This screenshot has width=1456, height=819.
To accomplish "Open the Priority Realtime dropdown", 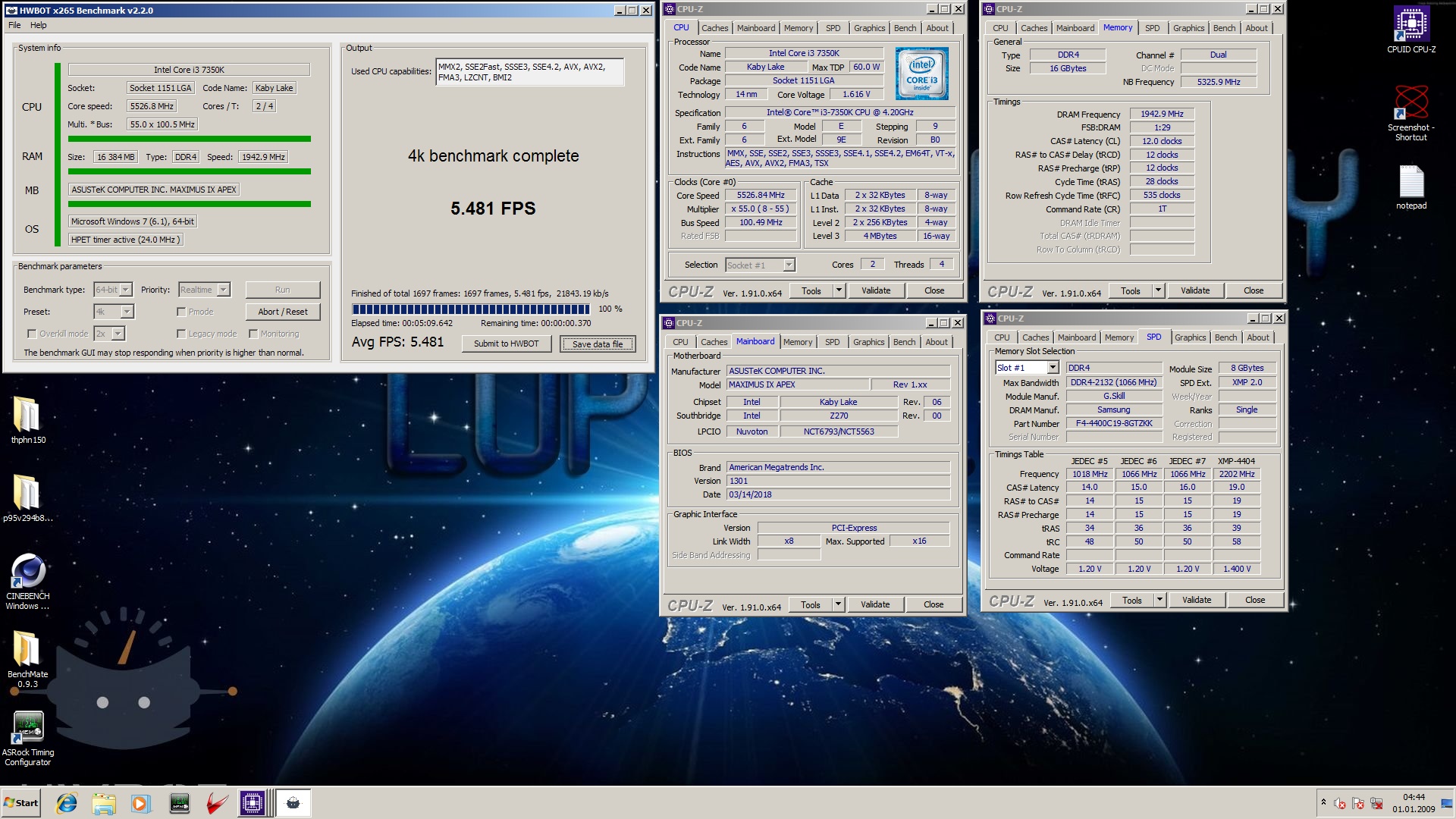I will (x=204, y=290).
